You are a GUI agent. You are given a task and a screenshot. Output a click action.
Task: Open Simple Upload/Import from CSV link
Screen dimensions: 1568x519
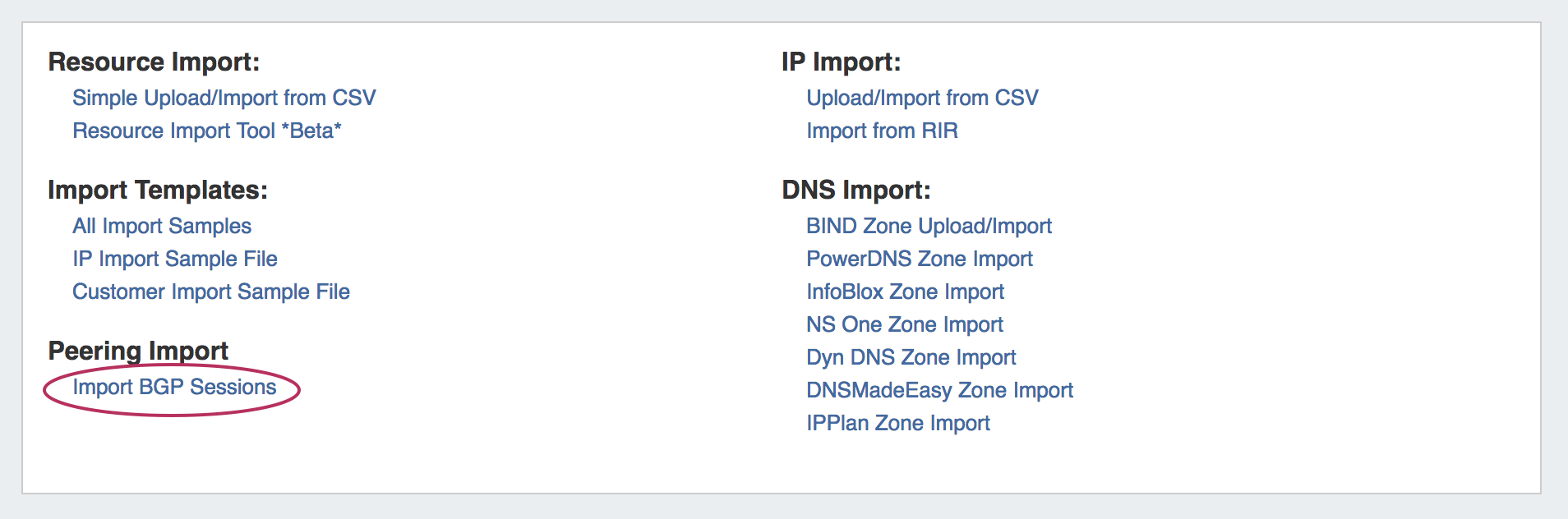tap(224, 98)
